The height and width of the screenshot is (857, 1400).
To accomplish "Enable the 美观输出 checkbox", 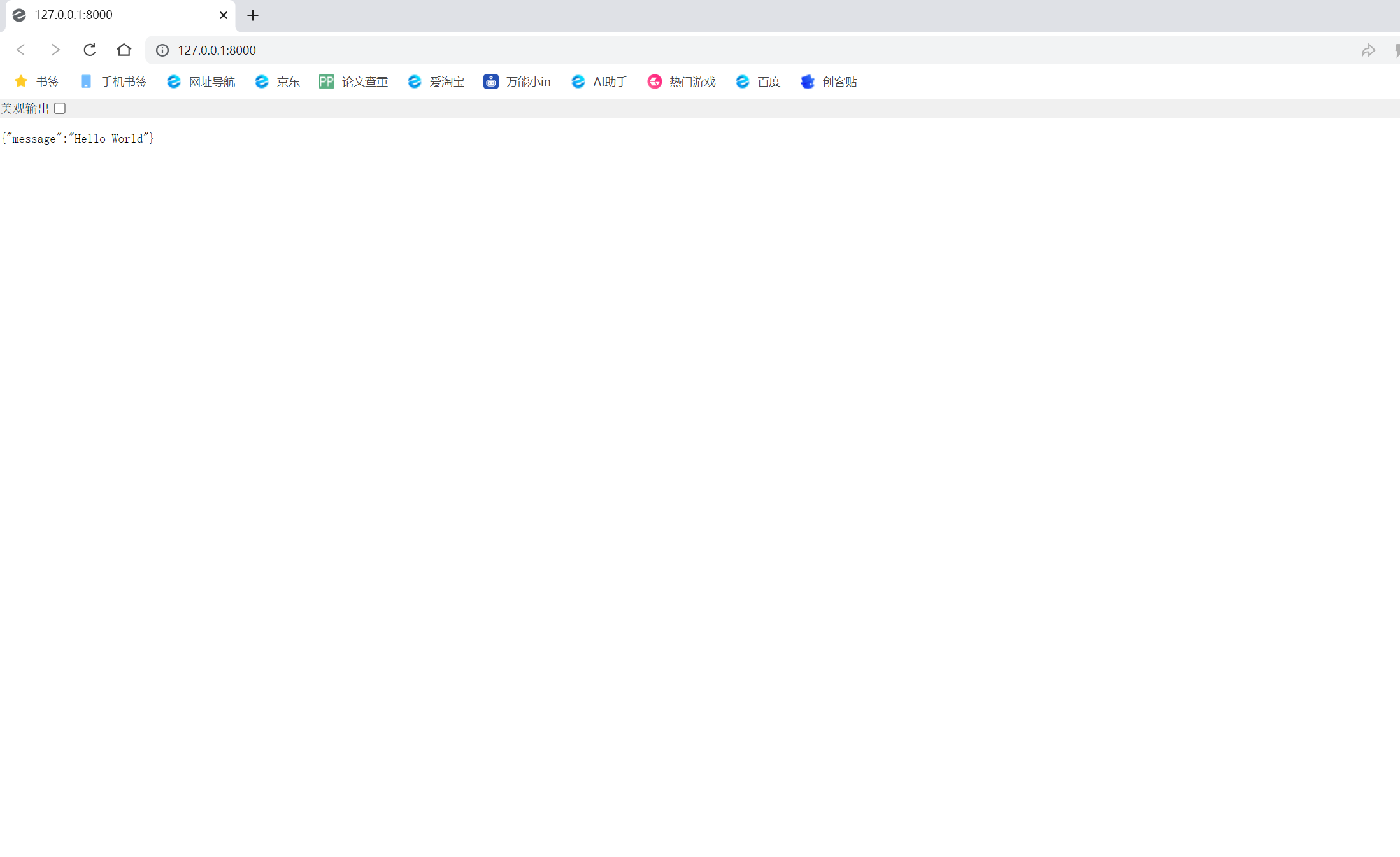I will click(x=60, y=108).
